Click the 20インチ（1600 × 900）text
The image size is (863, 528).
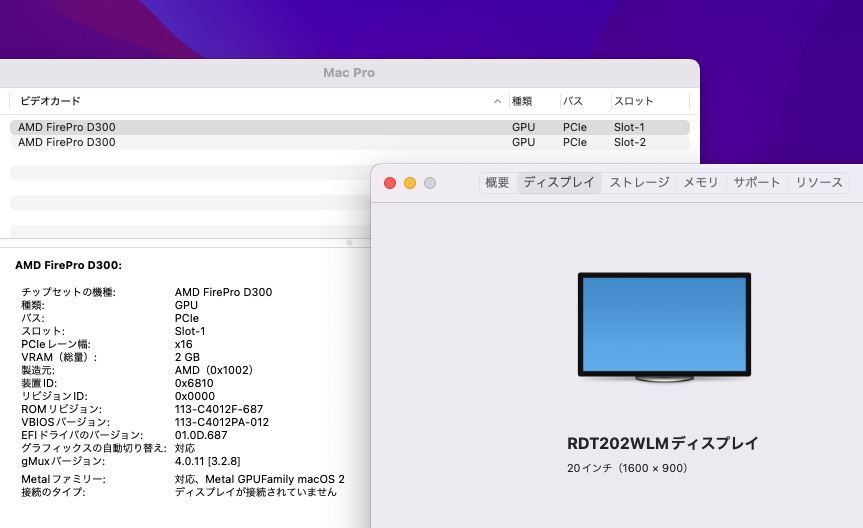click(627, 468)
